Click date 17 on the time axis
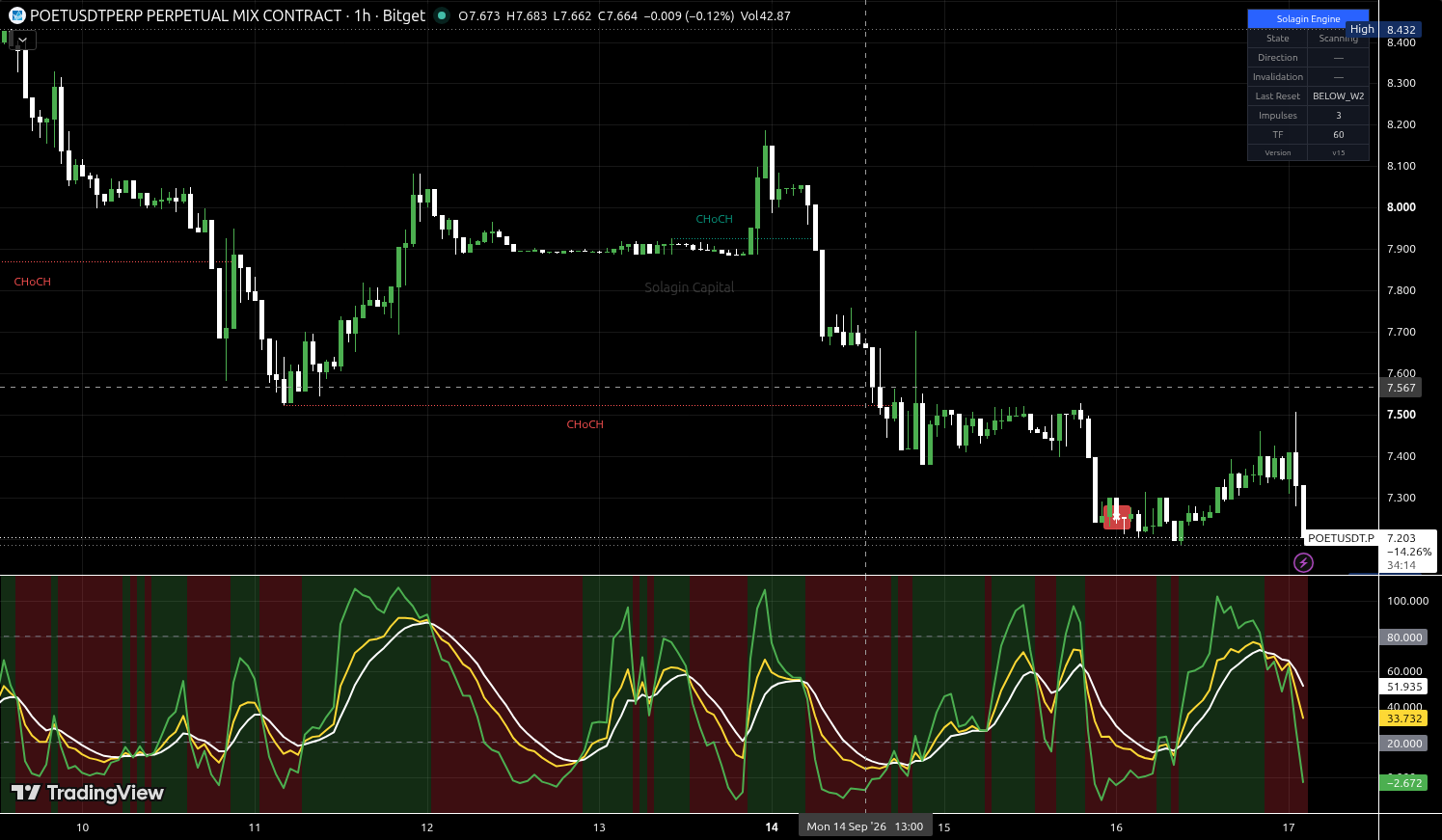 click(x=1289, y=827)
